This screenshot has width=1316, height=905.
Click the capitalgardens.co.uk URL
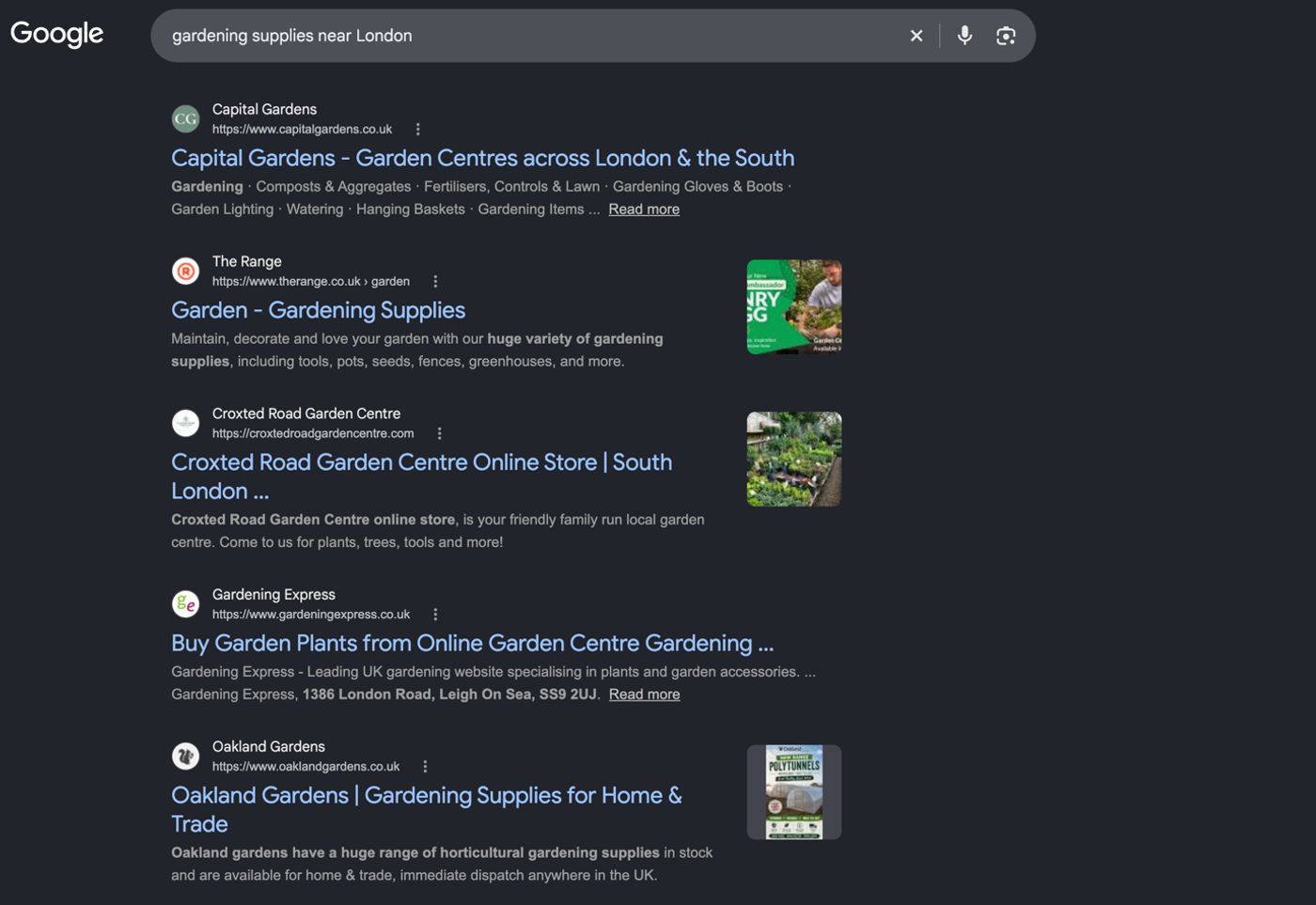click(x=303, y=130)
